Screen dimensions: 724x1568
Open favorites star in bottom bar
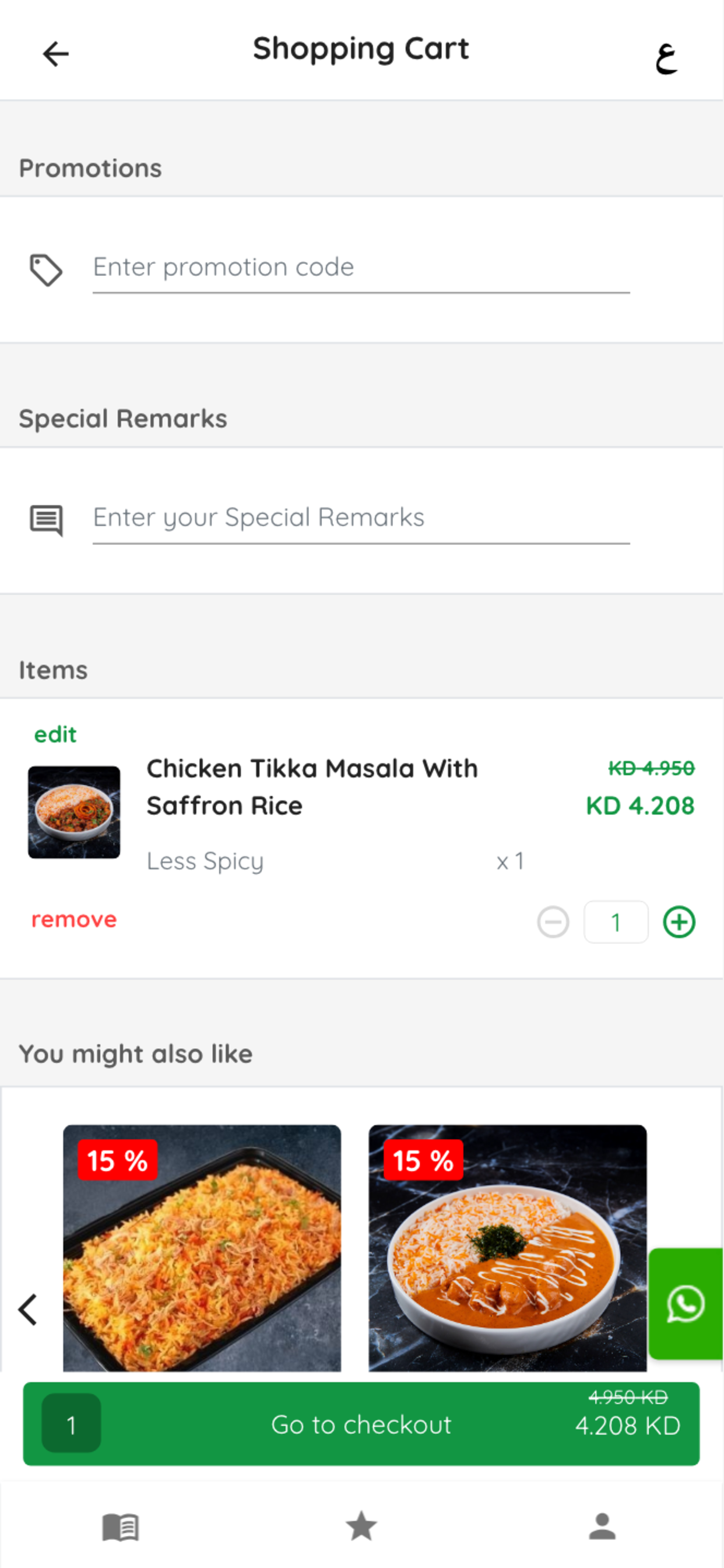point(361,1526)
